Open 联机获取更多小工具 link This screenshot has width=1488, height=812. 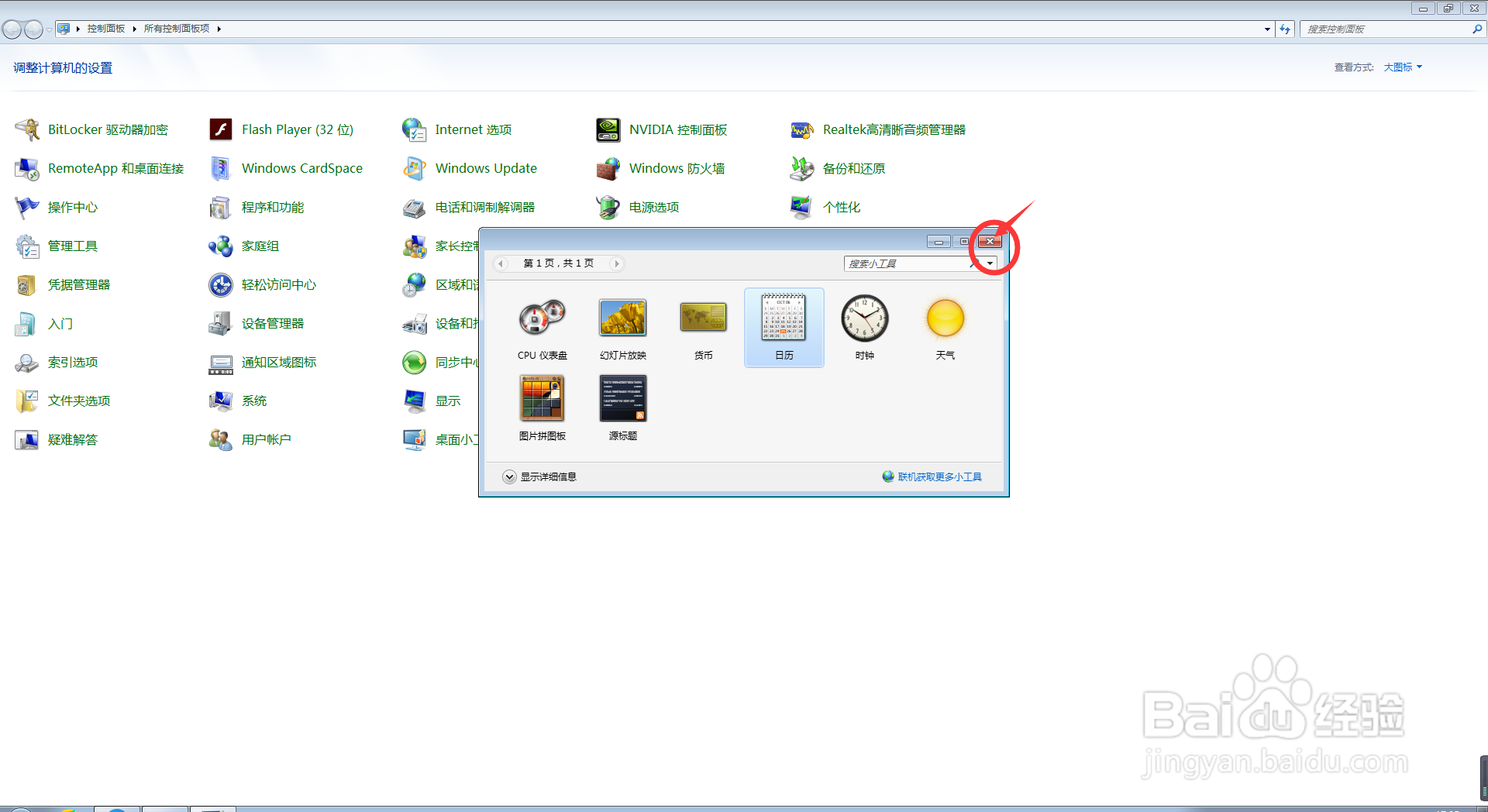939,477
